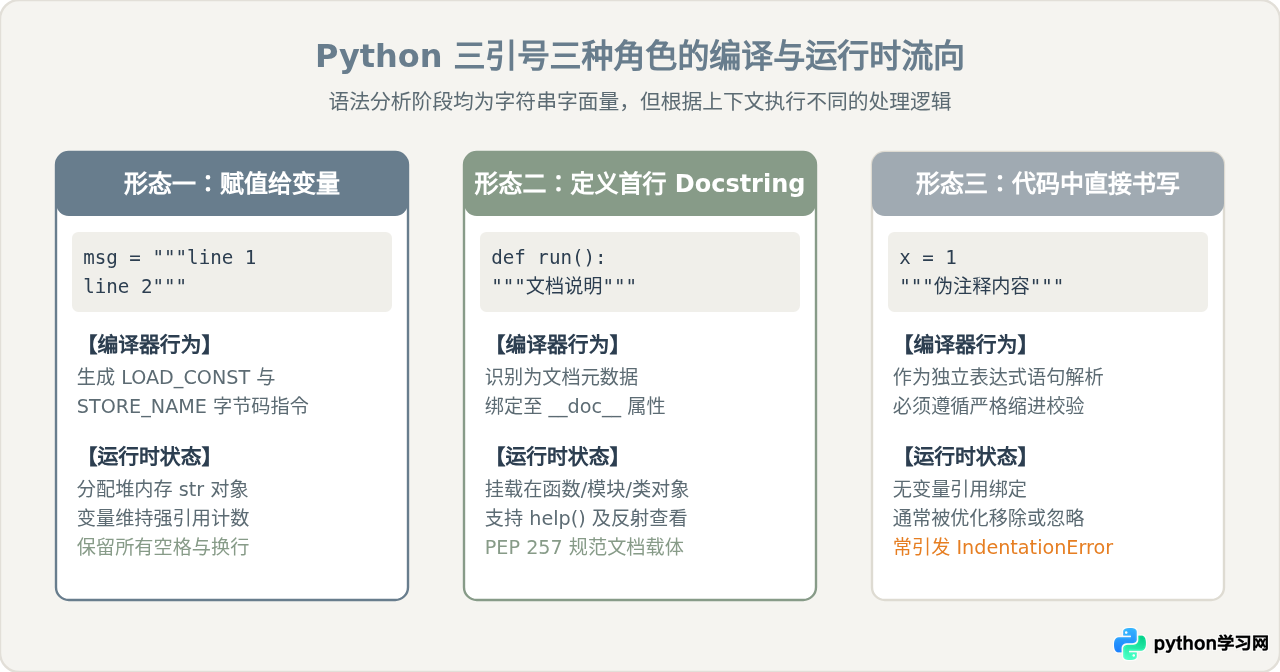Click '变量维持强引用计数' text
The image size is (1280, 672).
click(x=163, y=518)
